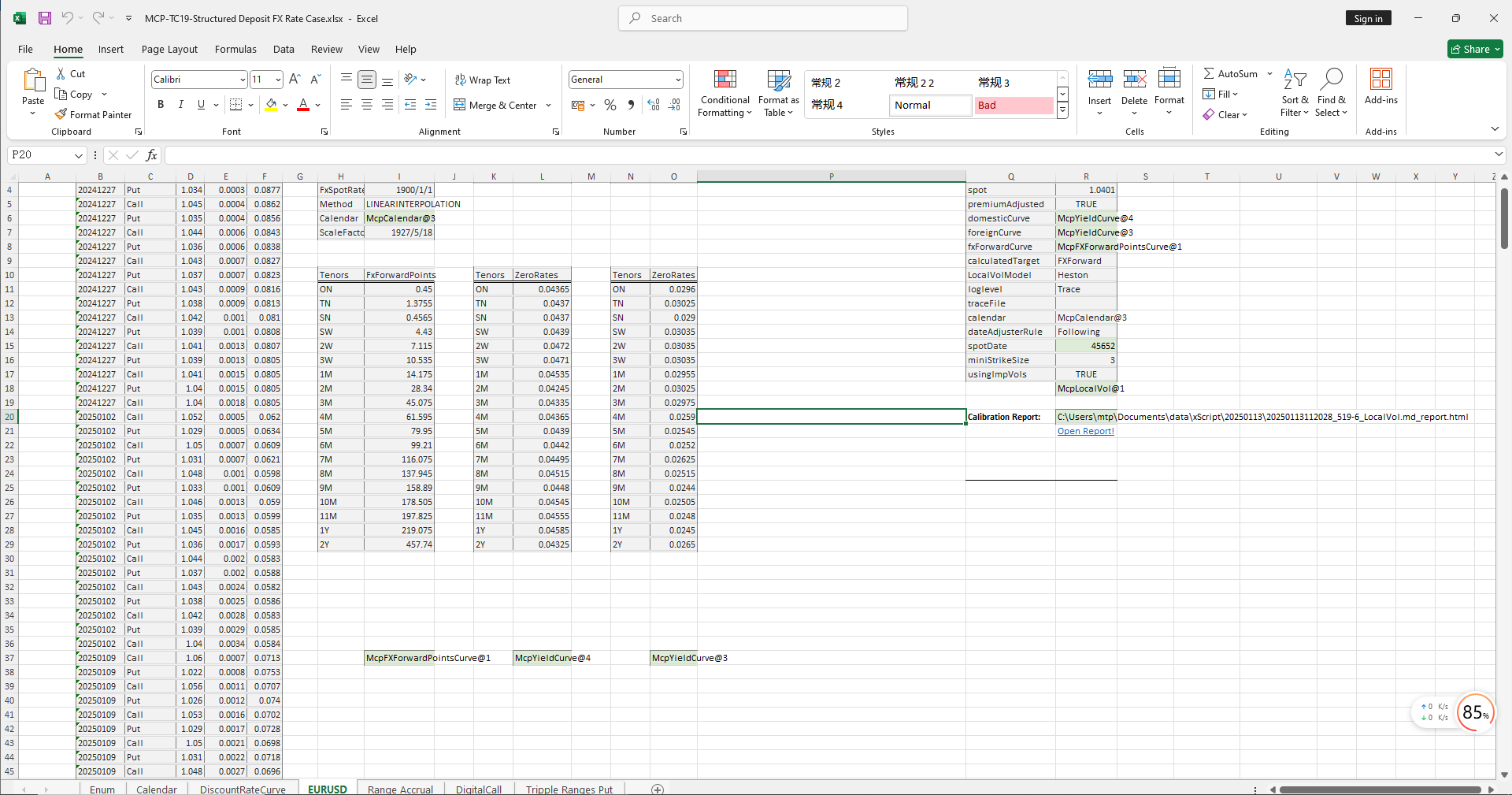Click the Save icon in the title bar
This screenshot has height=795, width=1512.
click(x=45, y=18)
